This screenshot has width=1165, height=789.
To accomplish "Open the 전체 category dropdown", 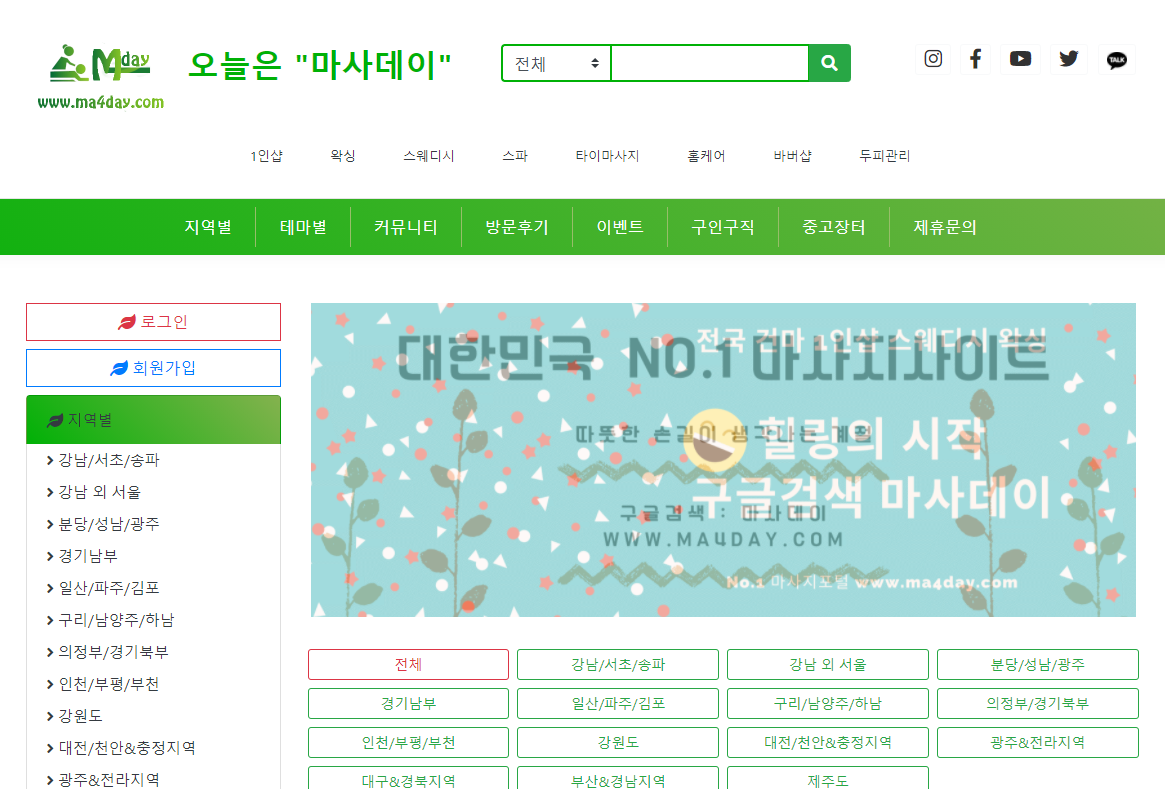I will (556, 63).
